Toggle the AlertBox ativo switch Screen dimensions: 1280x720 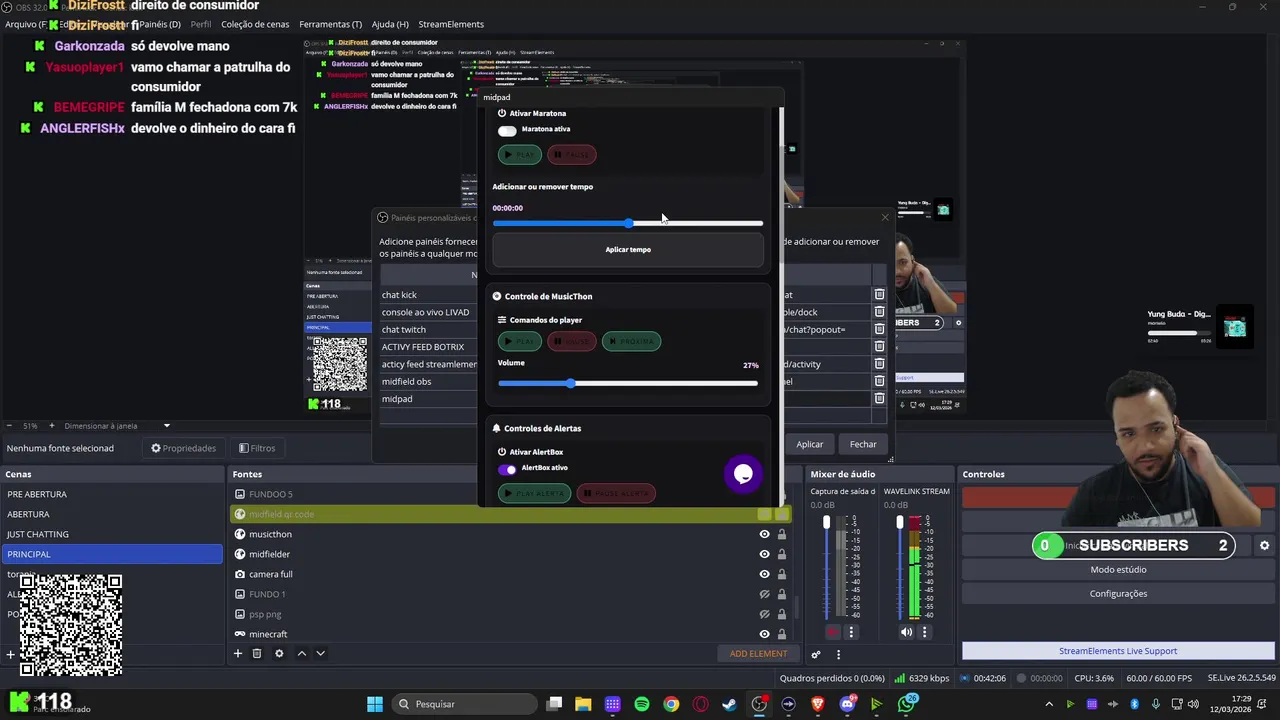(507, 469)
